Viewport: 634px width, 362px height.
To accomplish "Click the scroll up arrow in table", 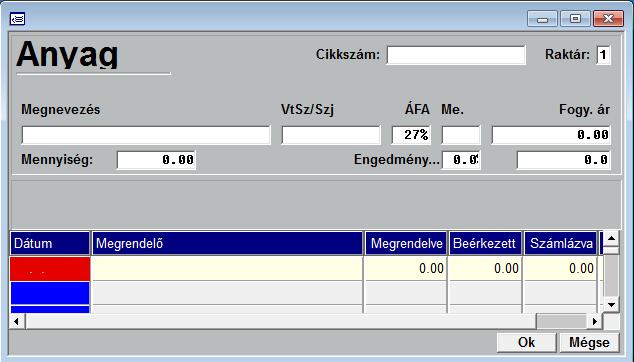I will pos(611,239).
